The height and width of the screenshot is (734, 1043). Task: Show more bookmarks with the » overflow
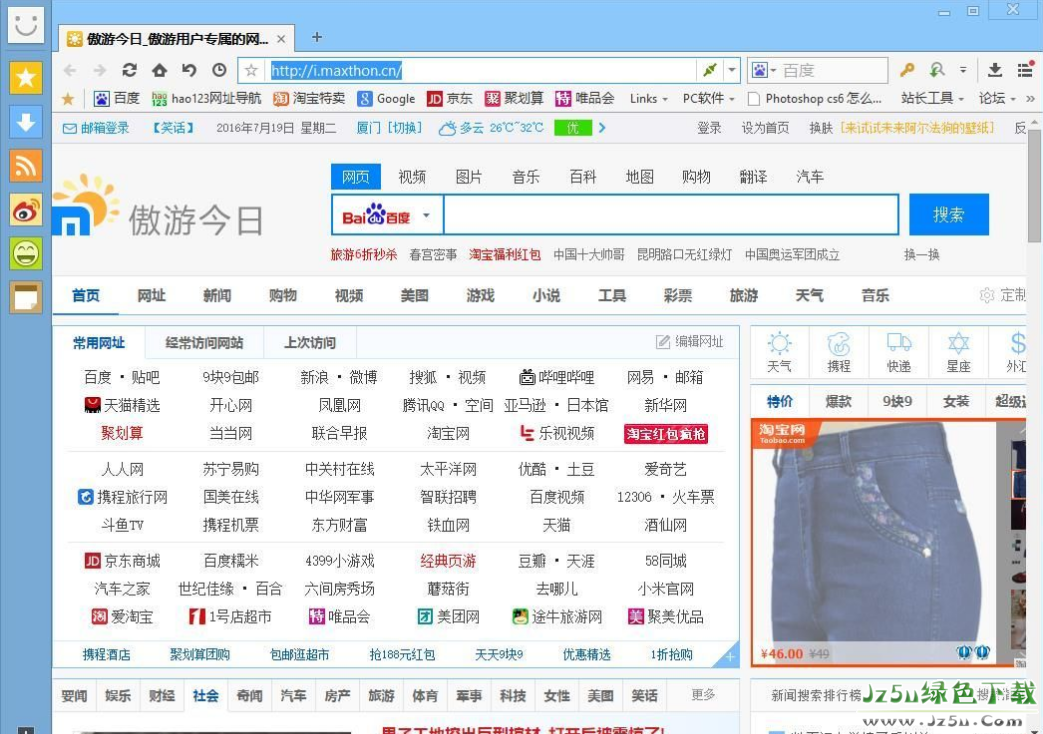coord(1030,99)
